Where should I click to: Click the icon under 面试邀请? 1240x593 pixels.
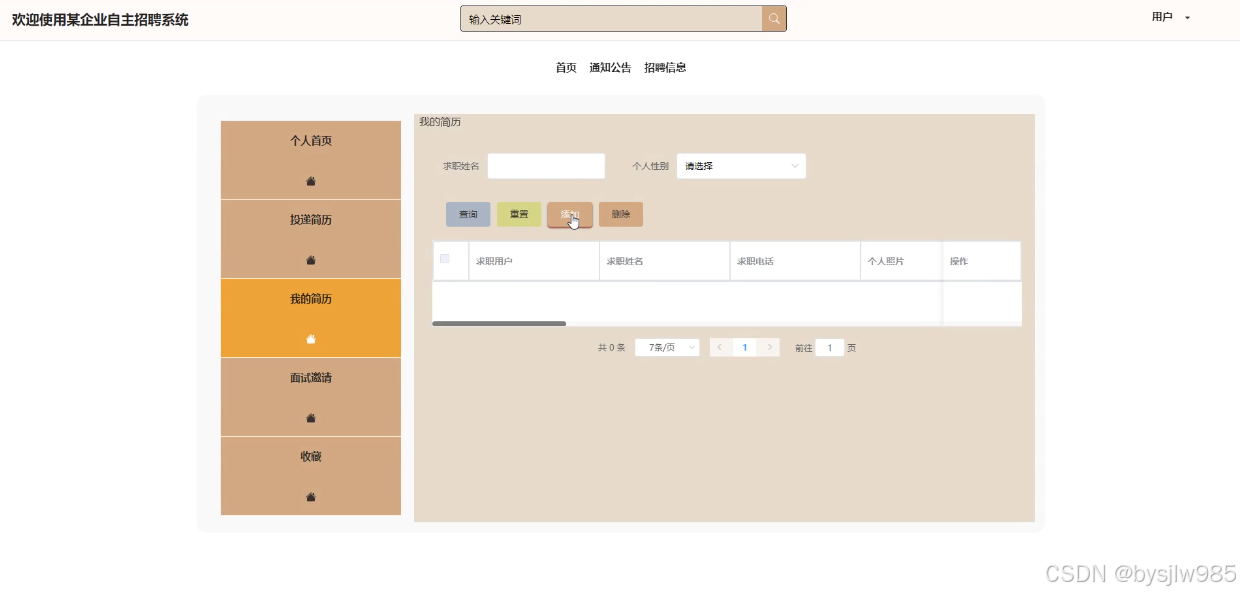(x=311, y=418)
